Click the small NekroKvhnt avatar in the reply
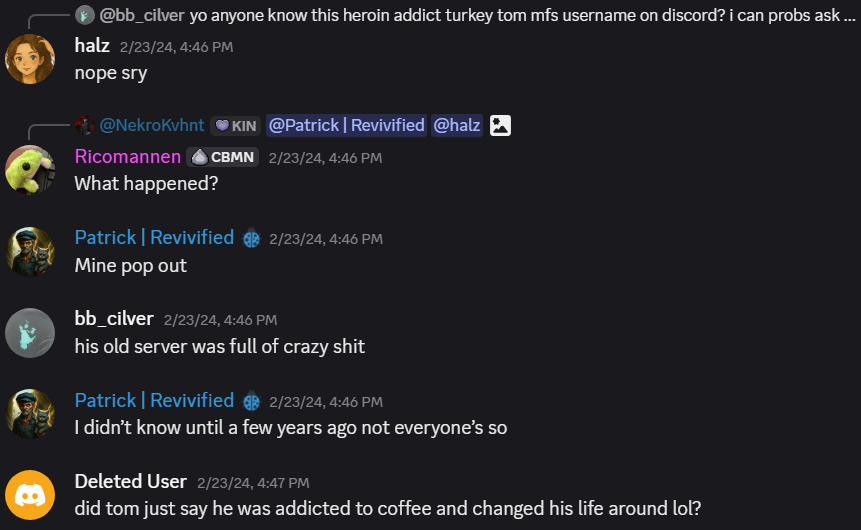This screenshot has height=530, width=861. coord(85,125)
